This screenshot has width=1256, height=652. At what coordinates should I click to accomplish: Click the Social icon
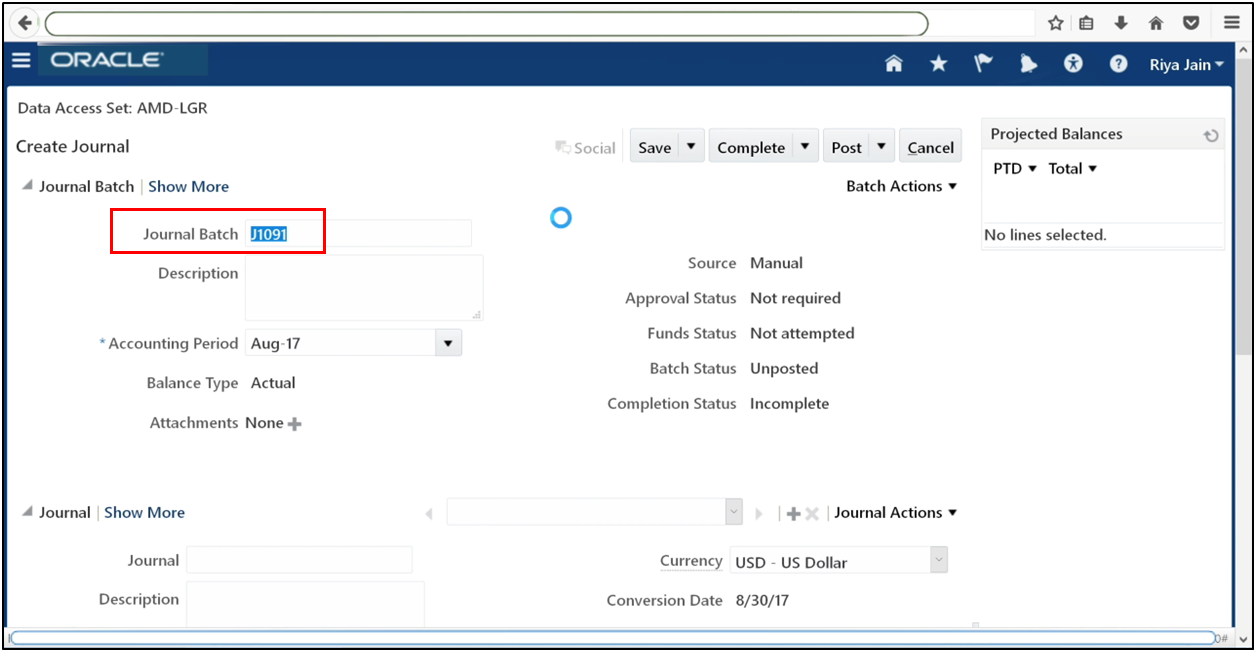pyautogui.click(x=586, y=146)
